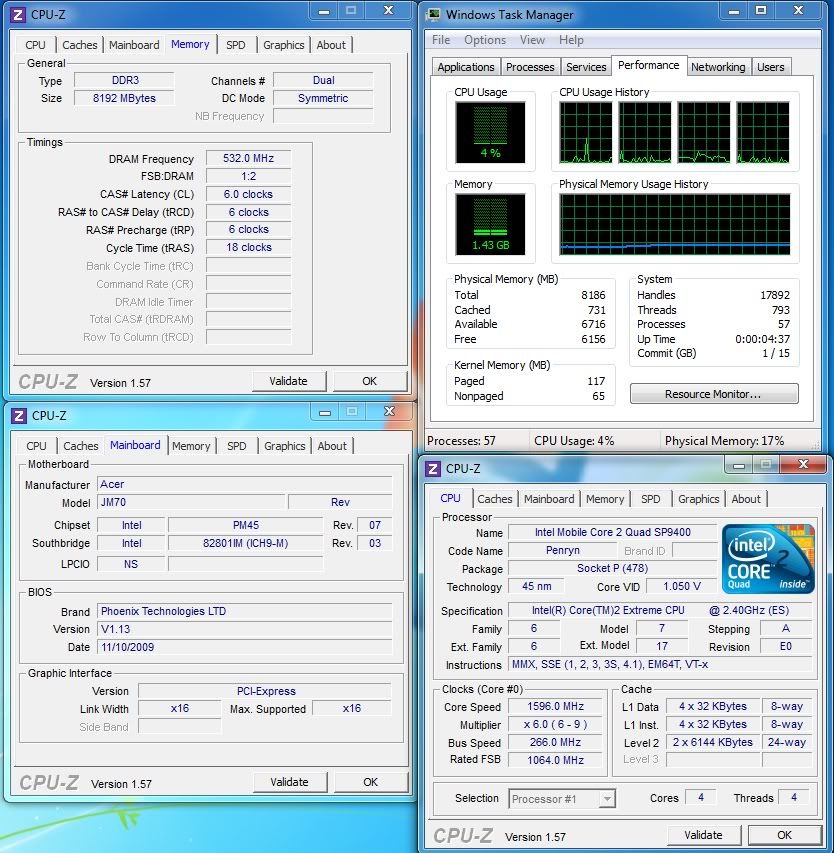Click Physical Memory 17% in status bar
The height and width of the screenshot is (853, 834).
(724, 441)
